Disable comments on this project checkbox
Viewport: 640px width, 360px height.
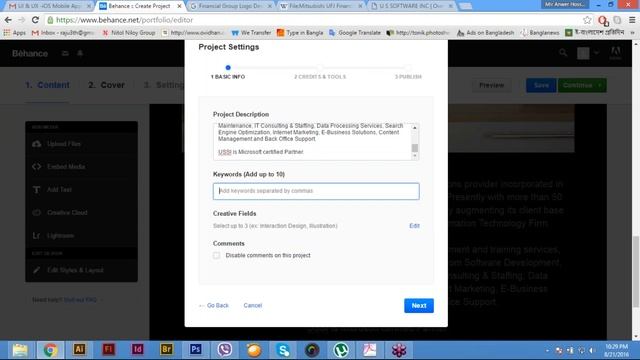pos(216,256)
